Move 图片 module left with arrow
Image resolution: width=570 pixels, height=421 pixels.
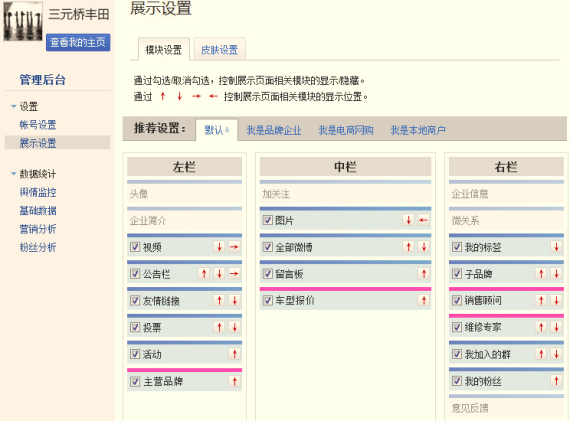click(424, 220)
